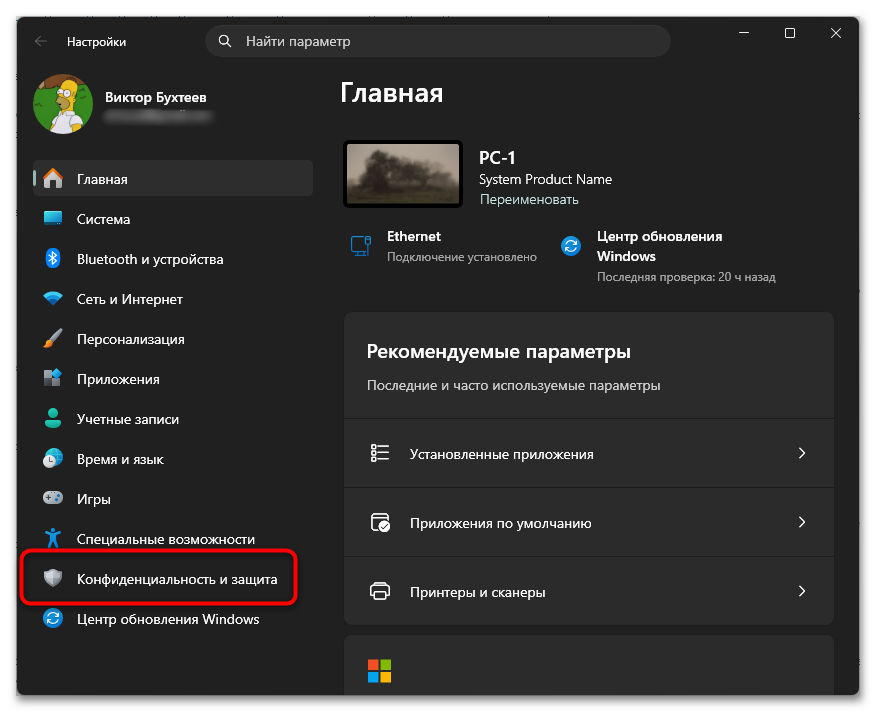Image resolution: width=876 pixels, height=712 pixels.
Task: Focus the Найти параметр search field
Action: point(438,41)
